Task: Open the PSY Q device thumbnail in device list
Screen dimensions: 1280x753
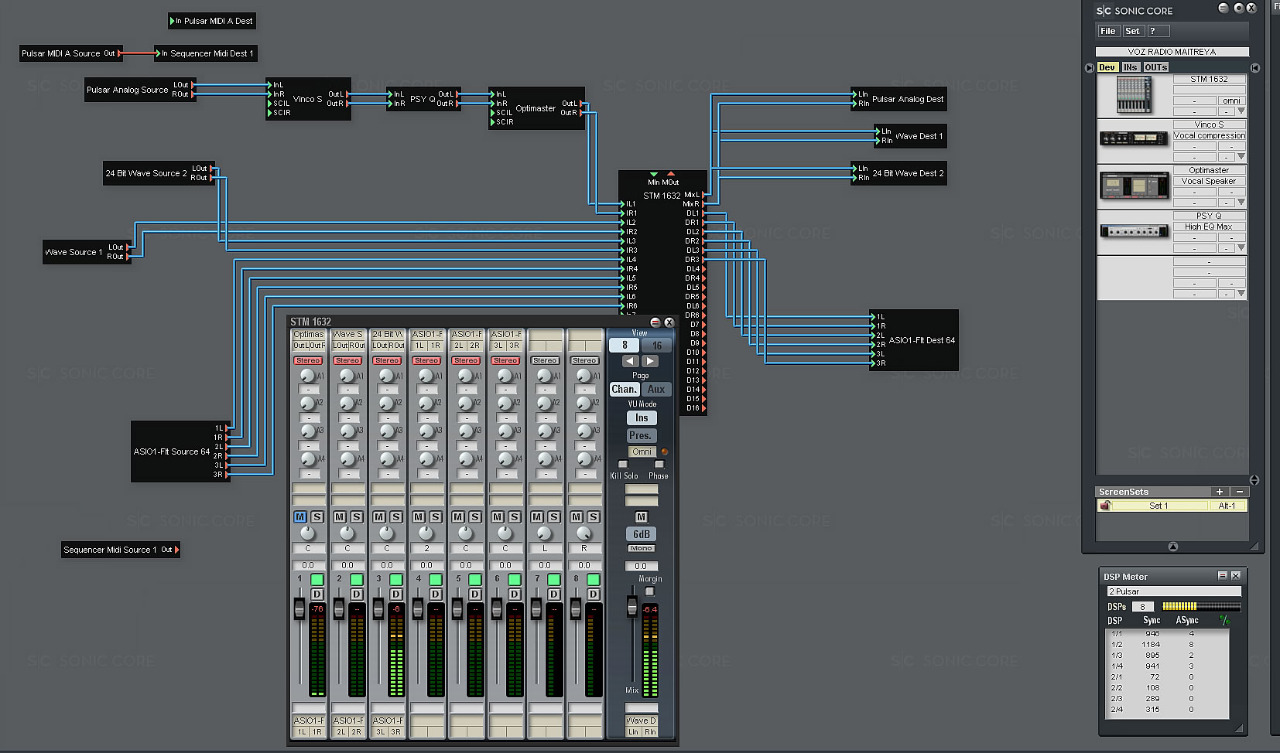Action: click(1134, 230)
